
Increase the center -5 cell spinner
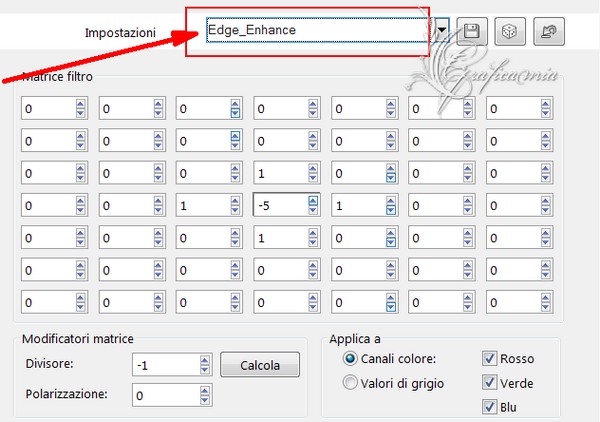point(313,201)
